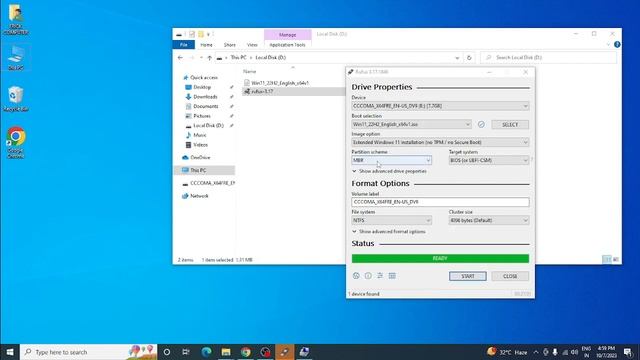This screenshot has height=360, width=640.
Task: Open Application Tools ribbon tab
Action: pos(287,45)
